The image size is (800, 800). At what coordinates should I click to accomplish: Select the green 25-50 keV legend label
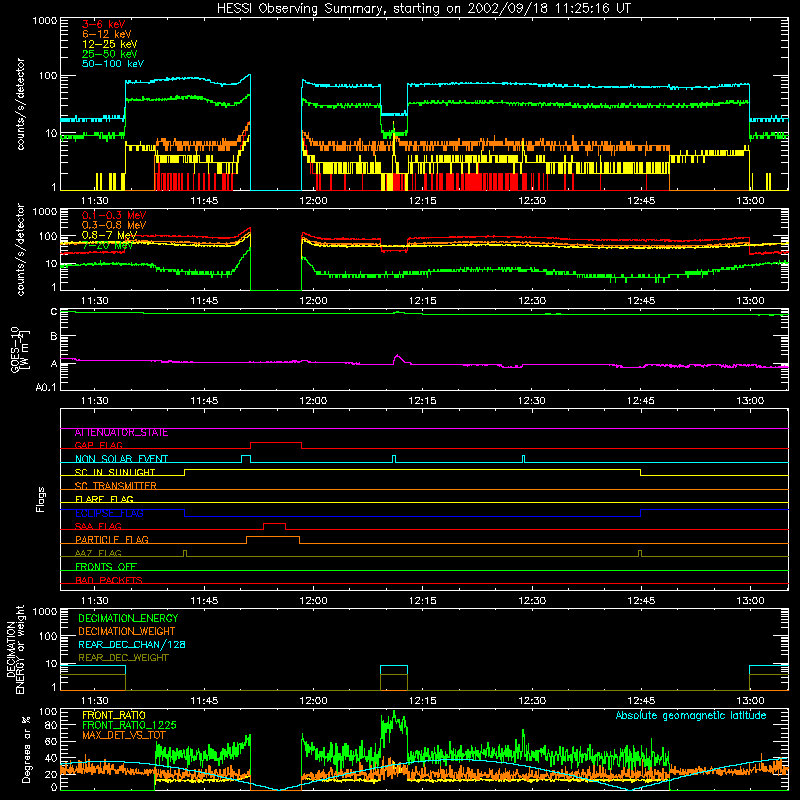[109, 54]
